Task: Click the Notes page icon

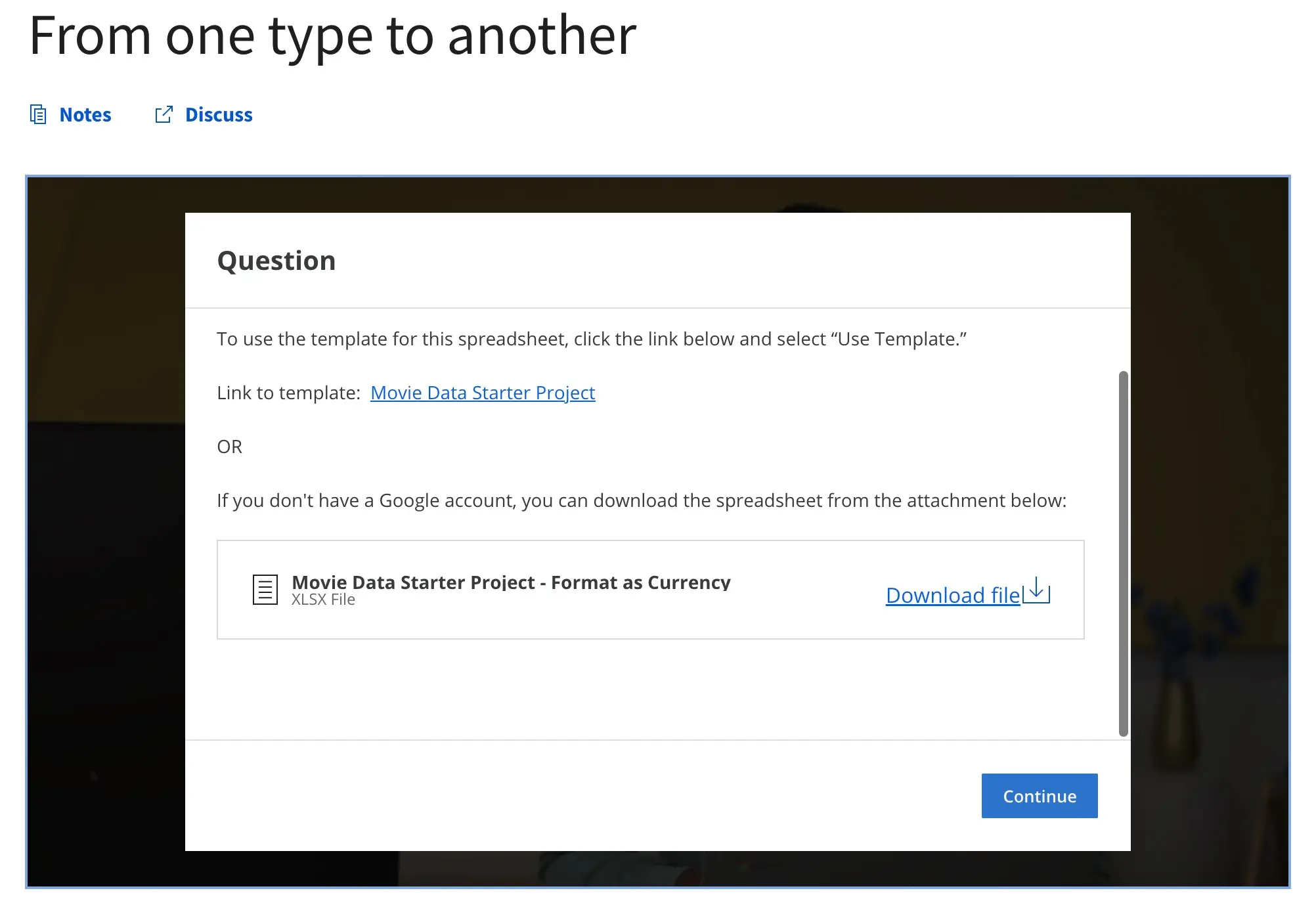Action: [38, 115]
